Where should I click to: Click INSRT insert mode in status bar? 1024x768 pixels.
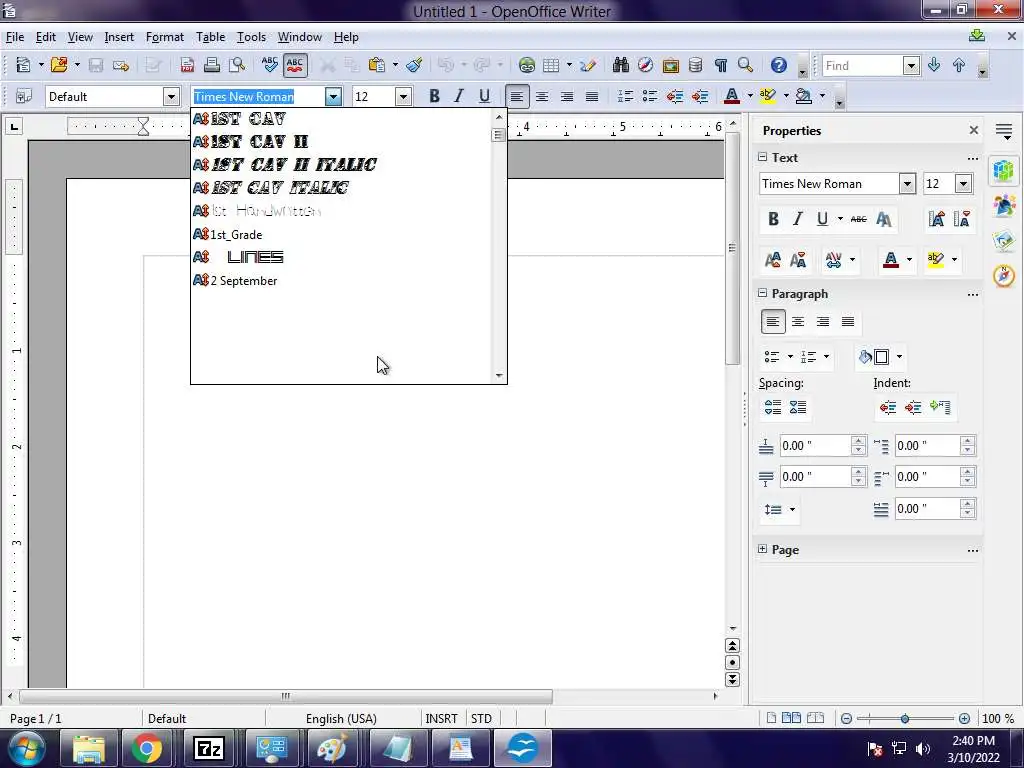441,718
